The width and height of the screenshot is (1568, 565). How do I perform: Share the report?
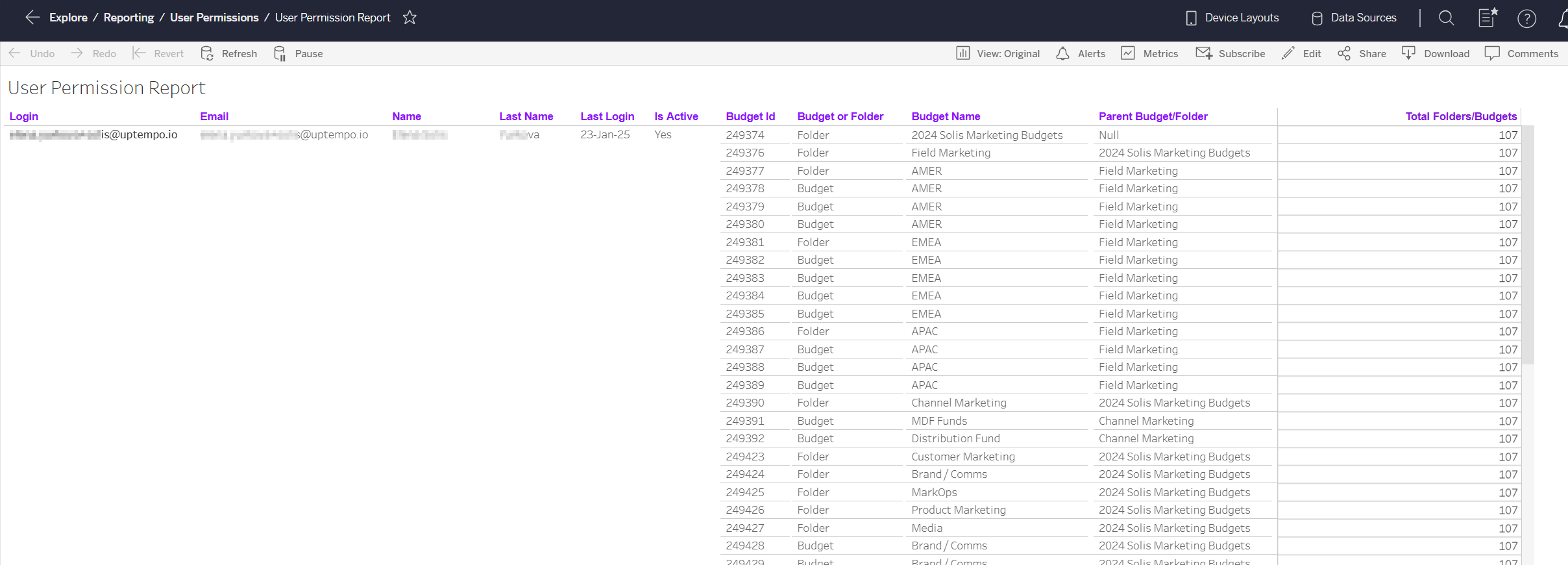[1362, 53]
